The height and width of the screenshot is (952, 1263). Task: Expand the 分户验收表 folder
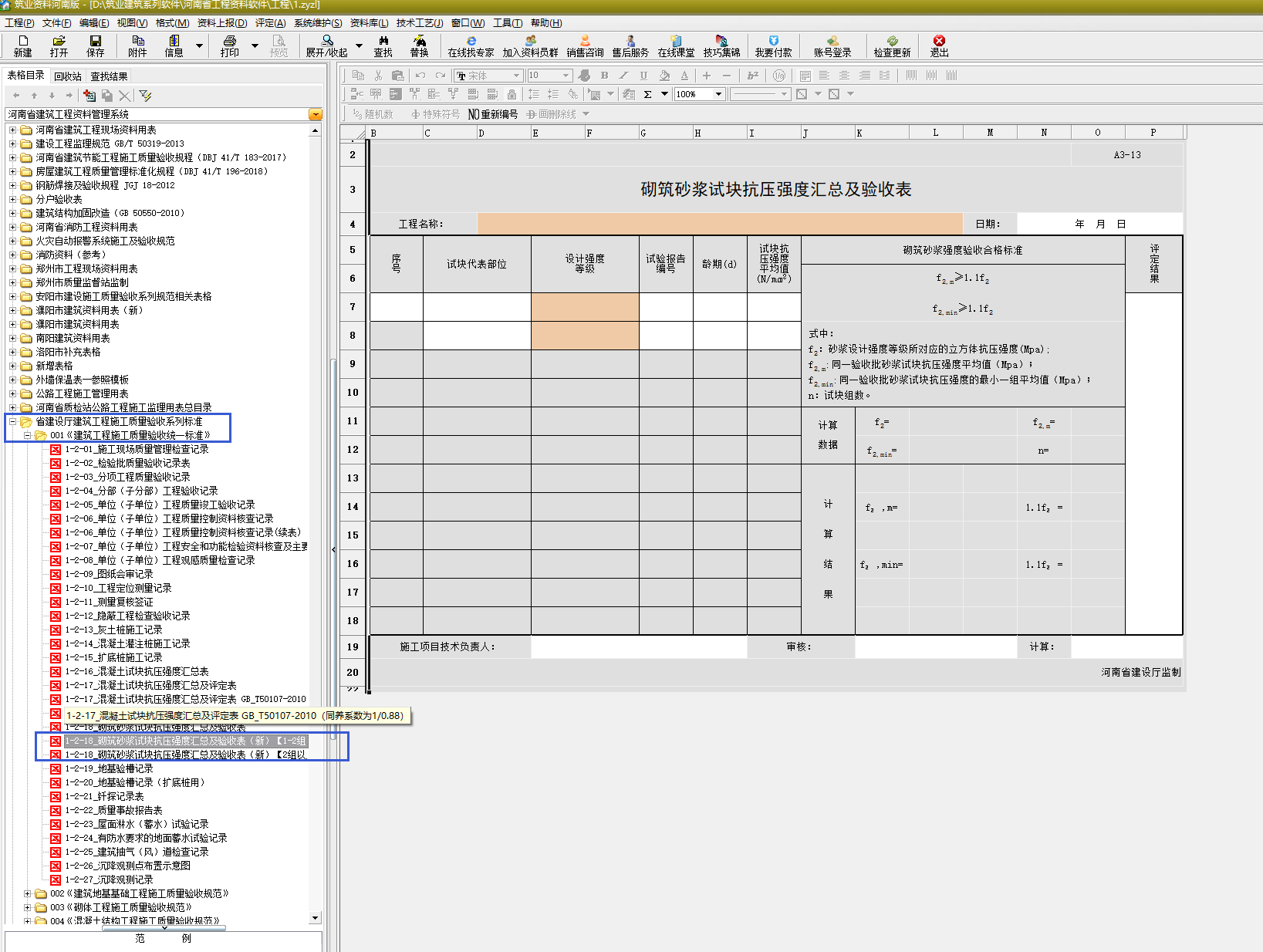click(x=12, y=199)
